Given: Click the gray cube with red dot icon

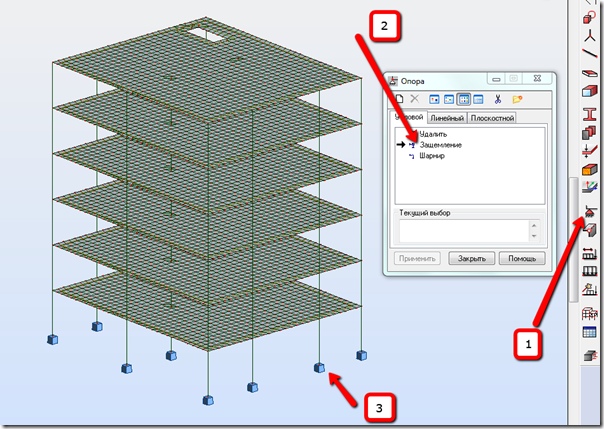Looking at the screenshot, I should click(x=589, y=230).
